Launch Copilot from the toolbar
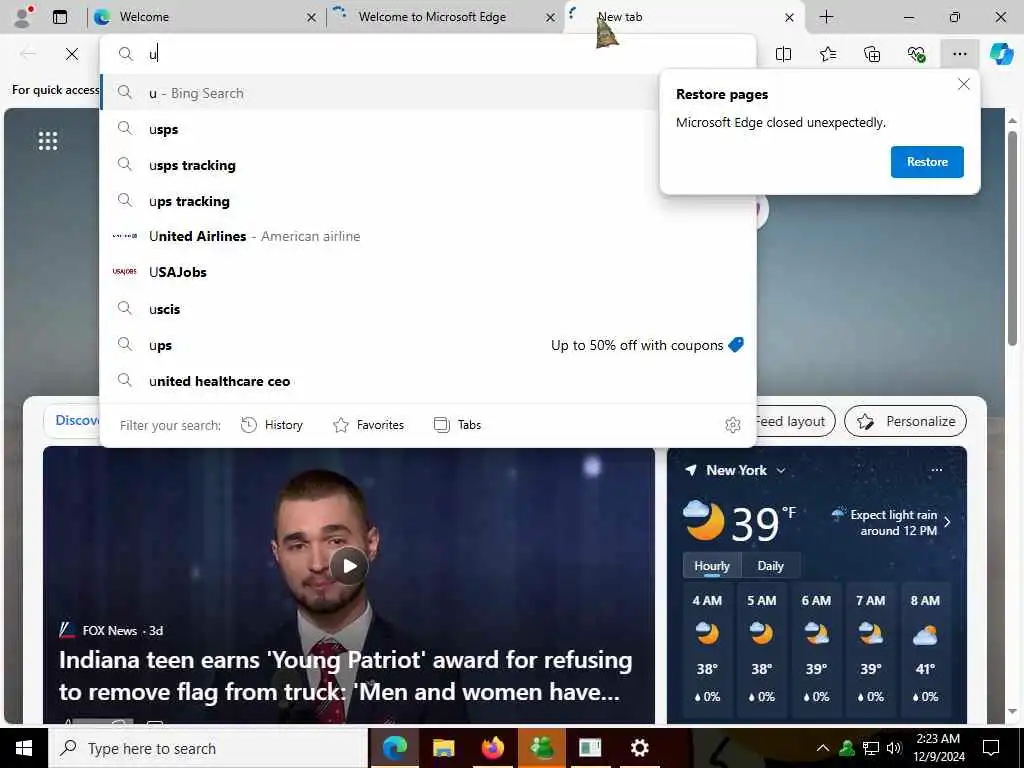The image size is (1024, 768). (1001, 54)
